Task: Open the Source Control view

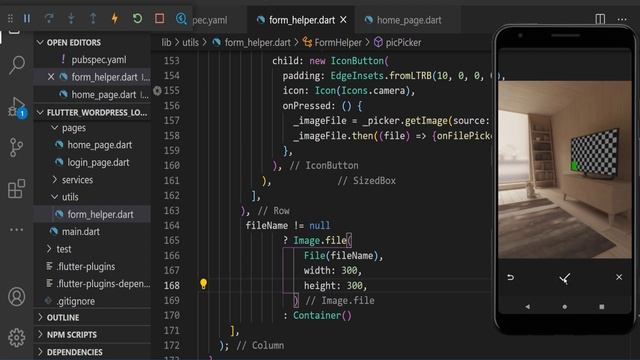Action: (x=16, y=147)
